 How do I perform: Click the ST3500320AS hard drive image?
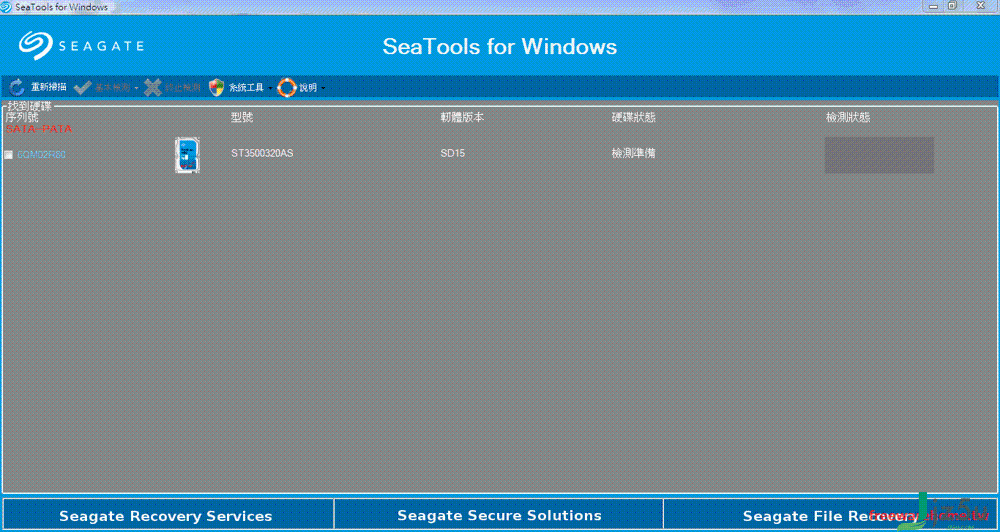pyautogui.click(x=187, y=155)
